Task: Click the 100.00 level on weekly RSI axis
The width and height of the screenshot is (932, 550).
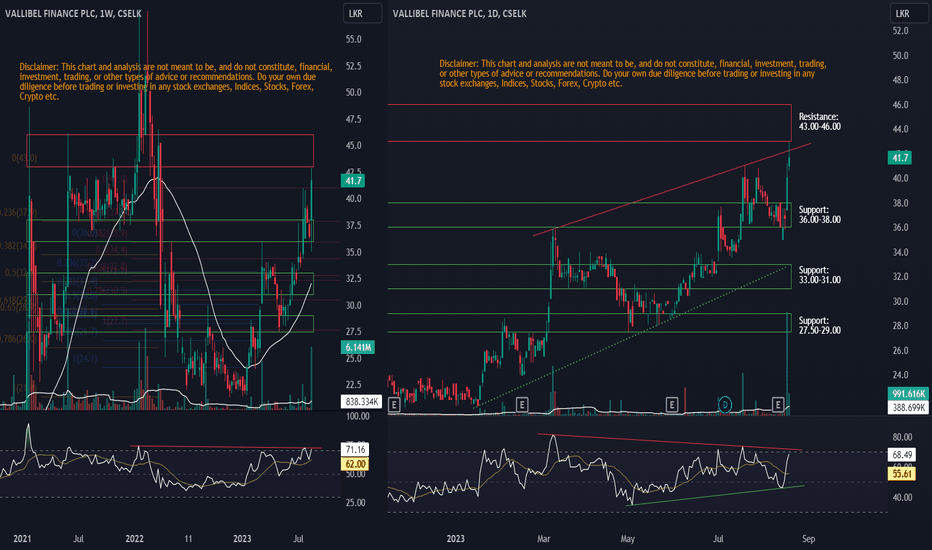Action: [x=357, y=416]
